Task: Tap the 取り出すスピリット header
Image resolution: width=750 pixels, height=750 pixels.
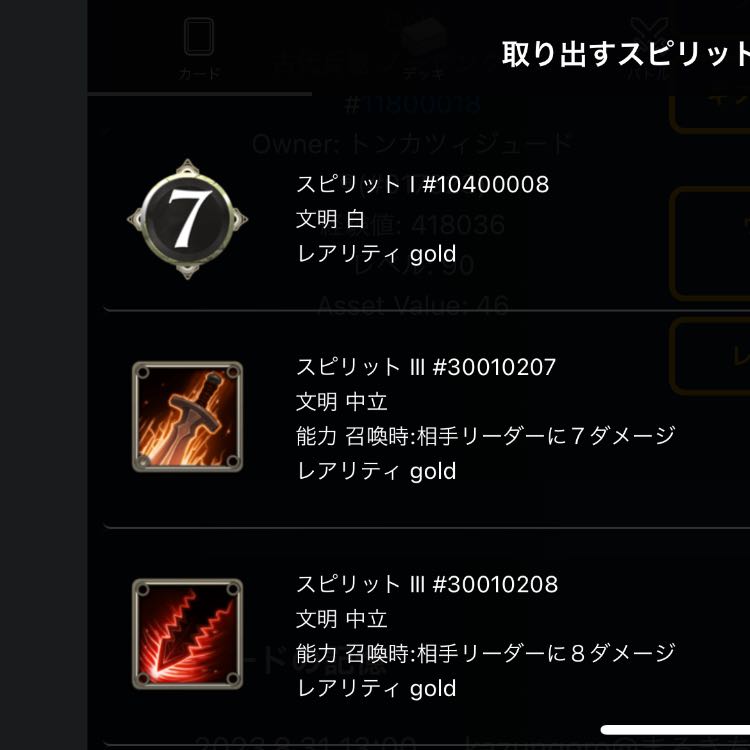Action: click(626, 54)
